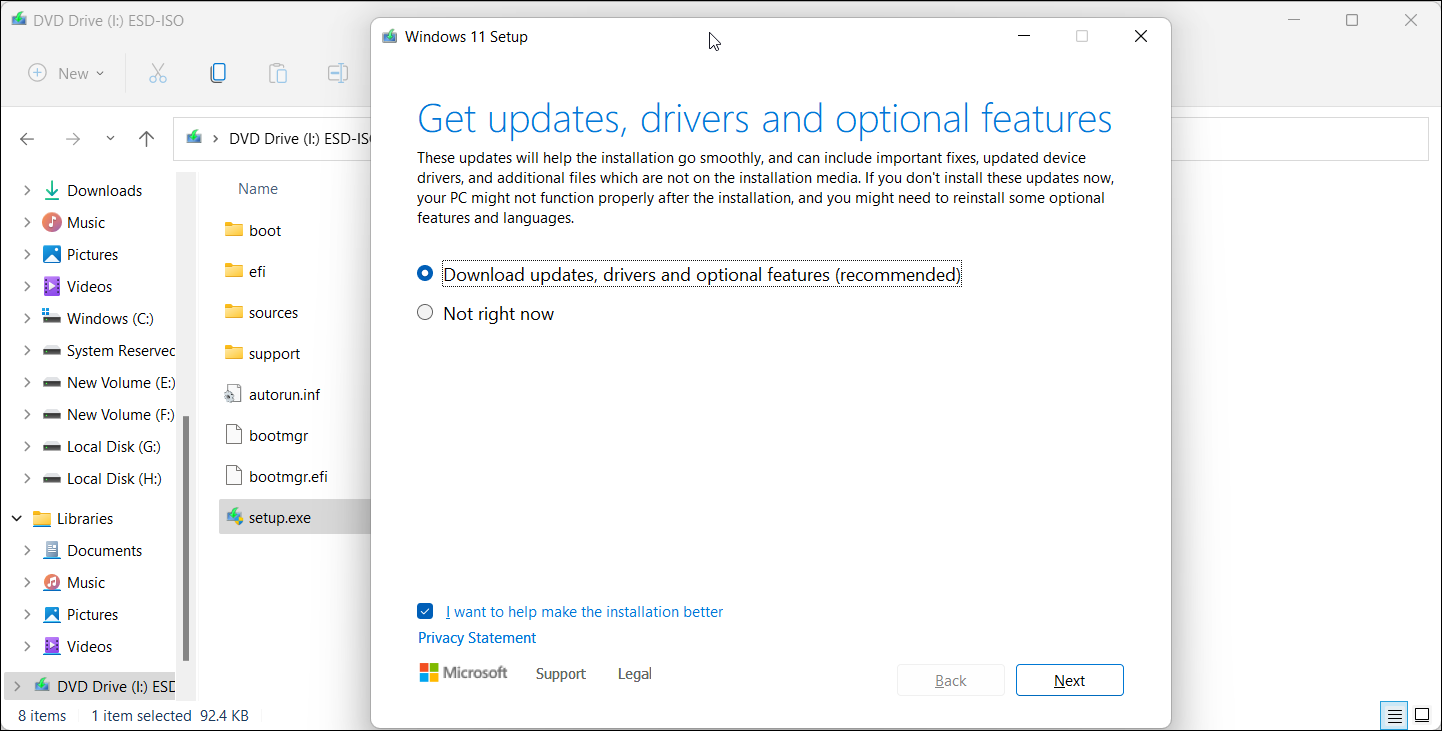Select the Rename icon in the toolbar

click(337, 73)
